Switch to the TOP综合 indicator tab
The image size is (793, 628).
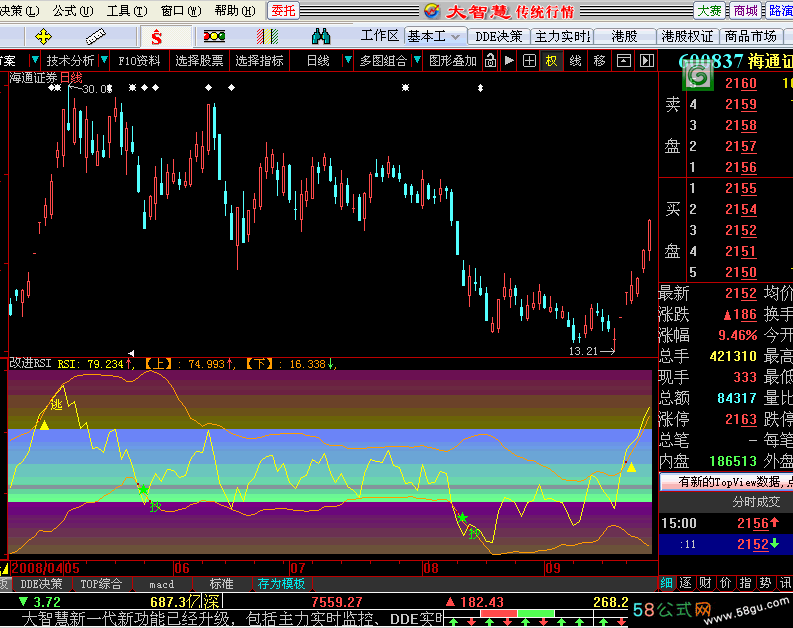[x=101, y=584]
